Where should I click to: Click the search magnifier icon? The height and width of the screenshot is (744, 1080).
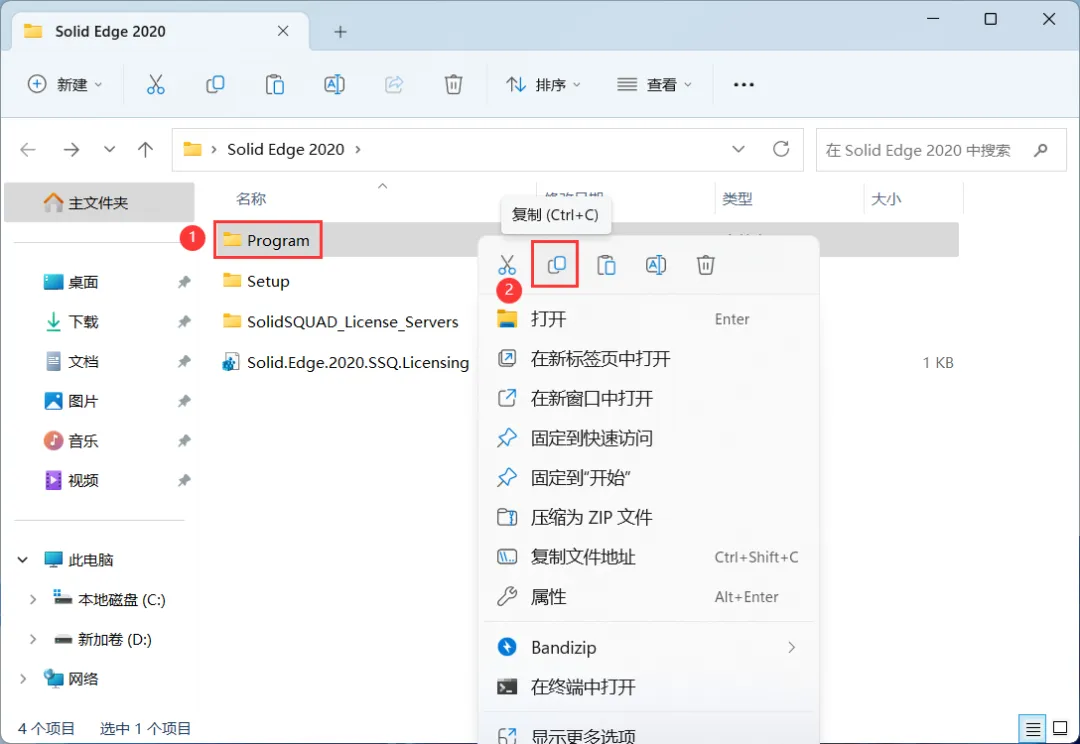[x=1041, y=149]
